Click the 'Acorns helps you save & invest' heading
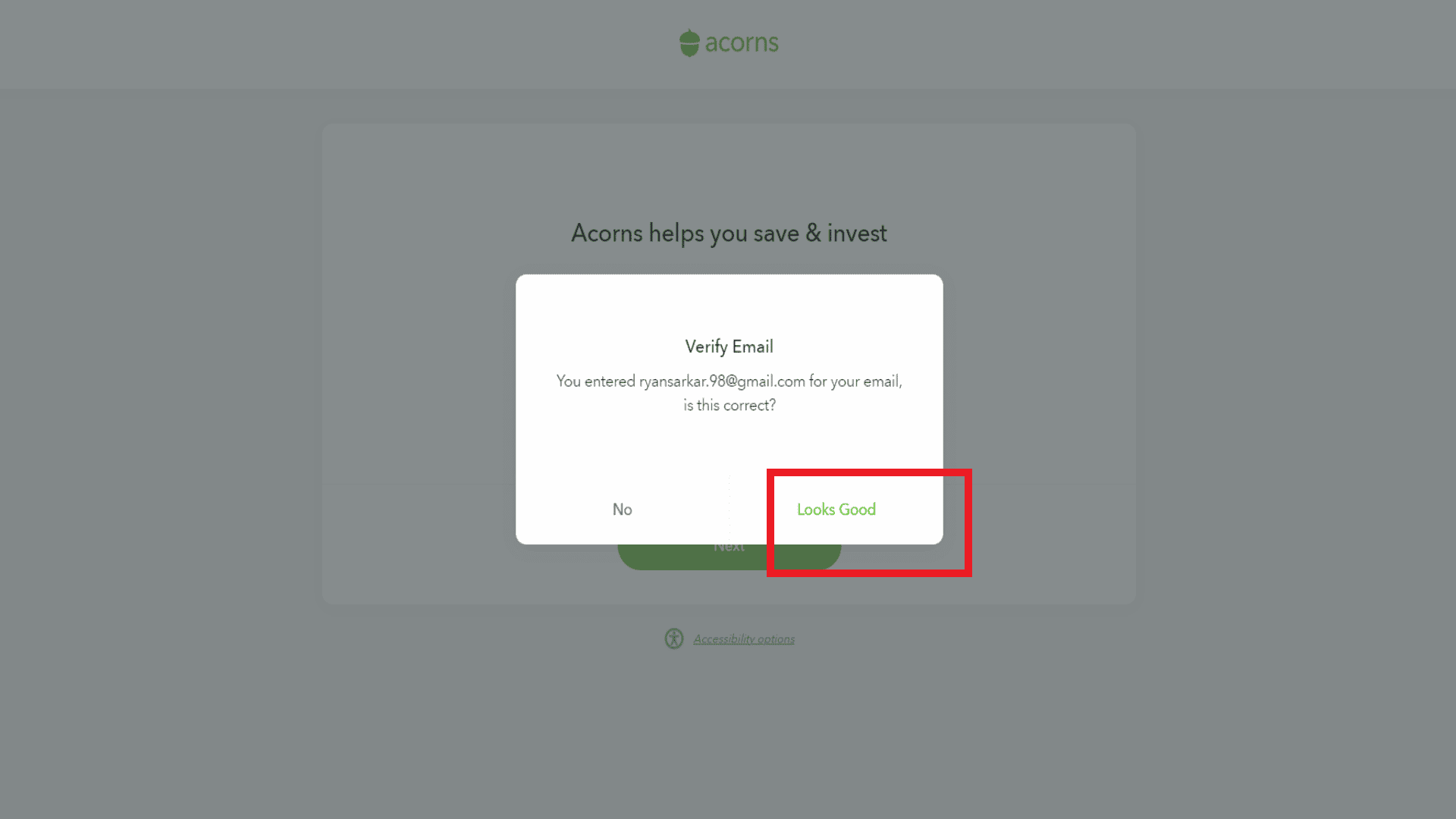Image resolution: width=1456 pixels, height=819 pixels. click(729, 233)
